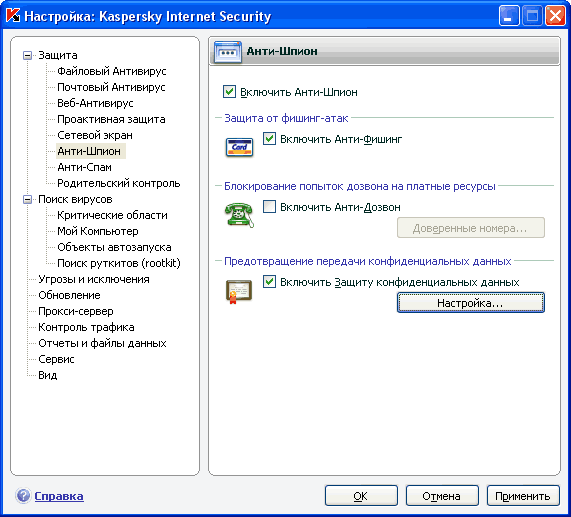Open the Справка help link
Screen dimensions: 571x517
(59, 496)
